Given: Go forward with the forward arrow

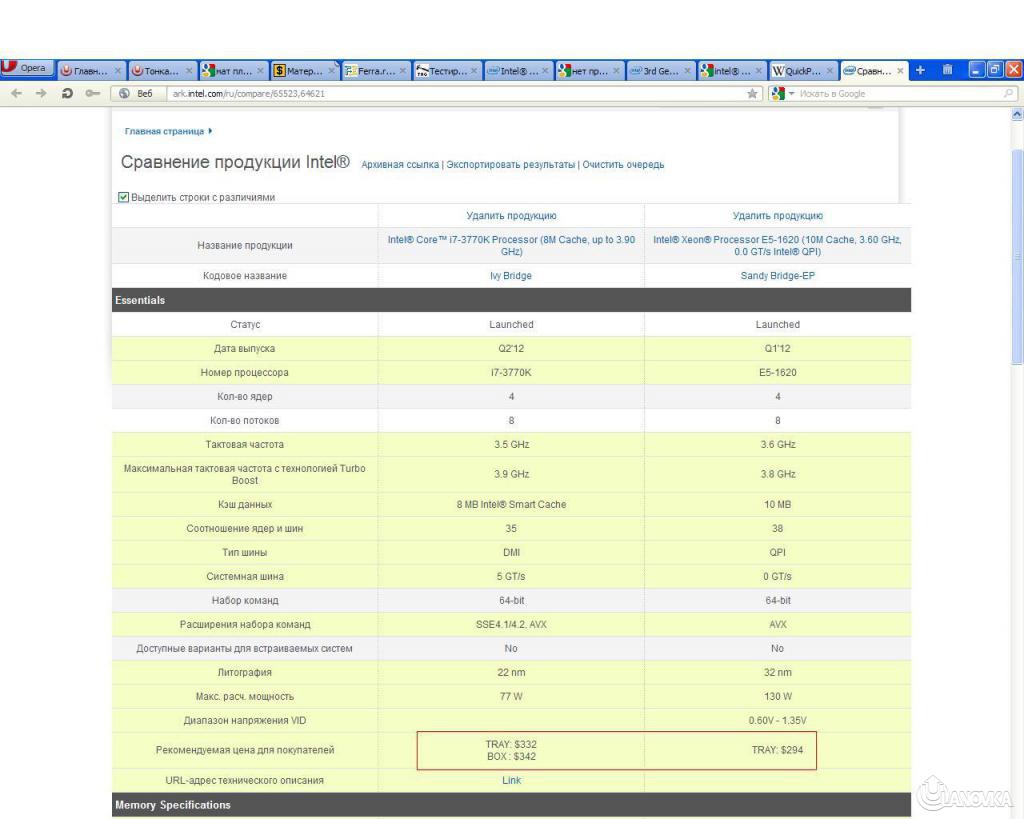Looking at the screenshot, I should click(x=41, y=93).
